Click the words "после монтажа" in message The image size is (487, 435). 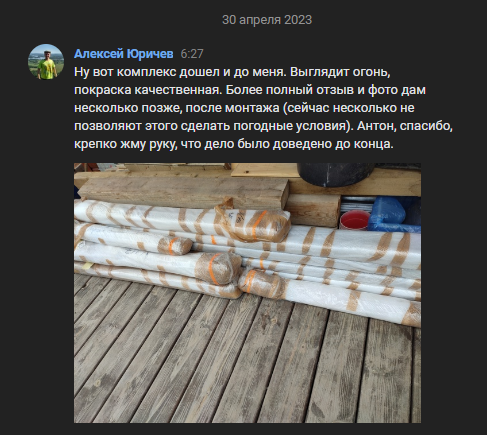[232, 108]
